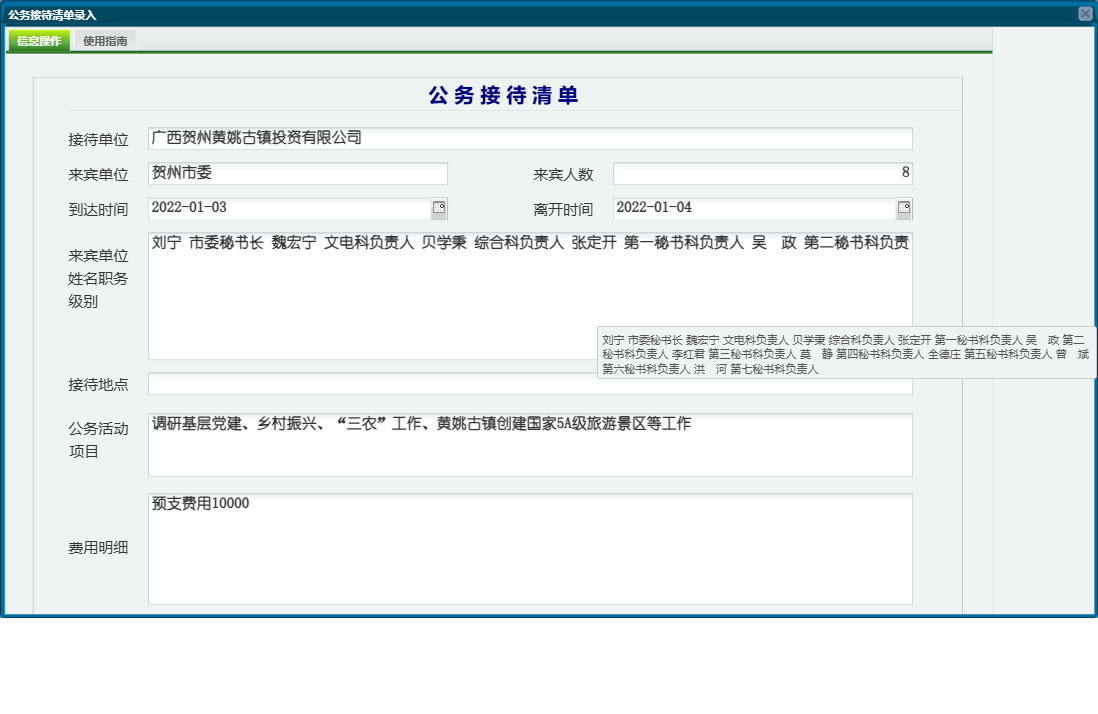The width and height of the screenshot is (1098, 714).
Task: Select the 信息操作 tab
Action: point(37,42)
